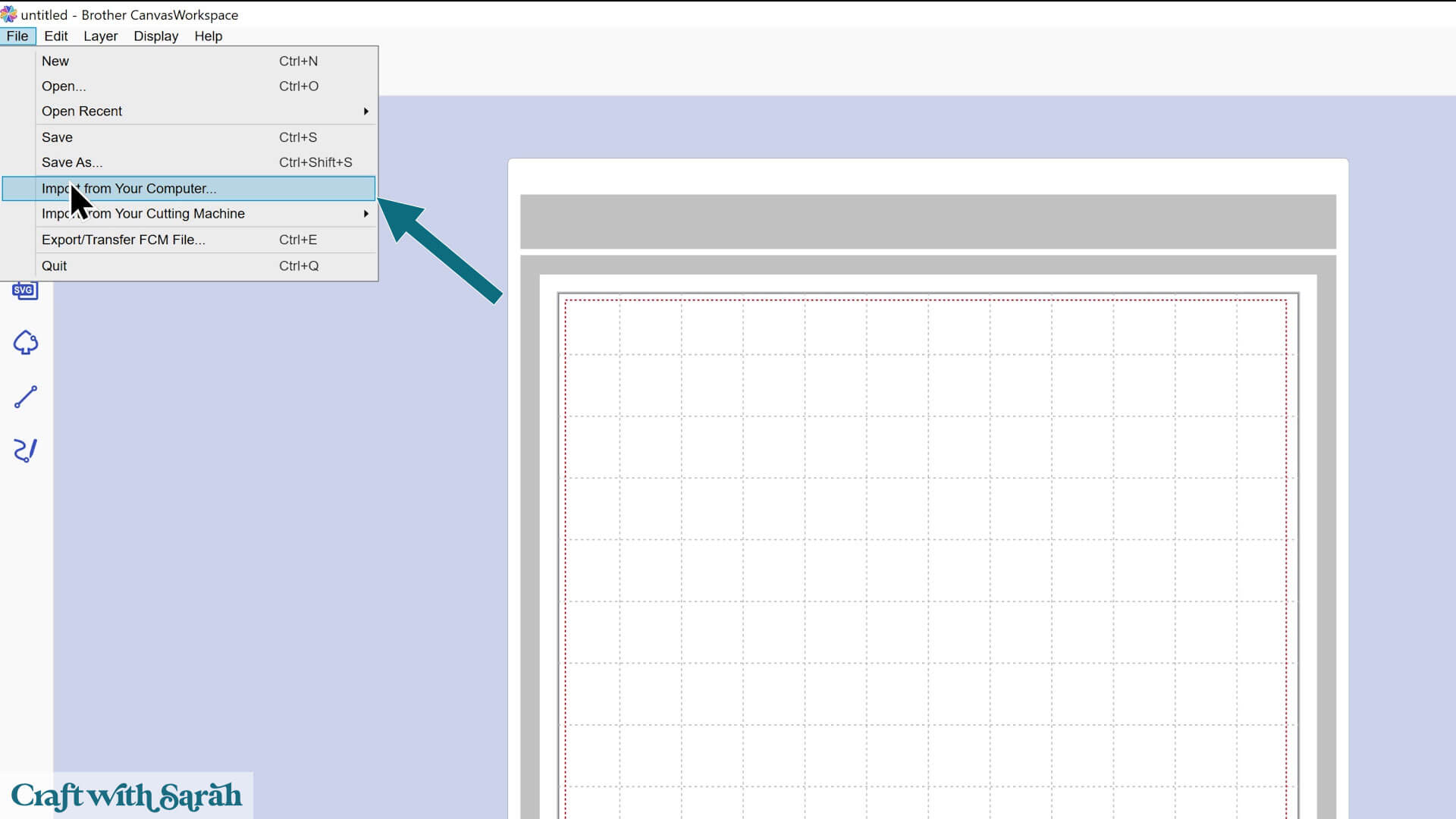Image resolution: width=1456 pixels, height=819 pixels.
Task: Click Save in the File menu
Action: 57,137
